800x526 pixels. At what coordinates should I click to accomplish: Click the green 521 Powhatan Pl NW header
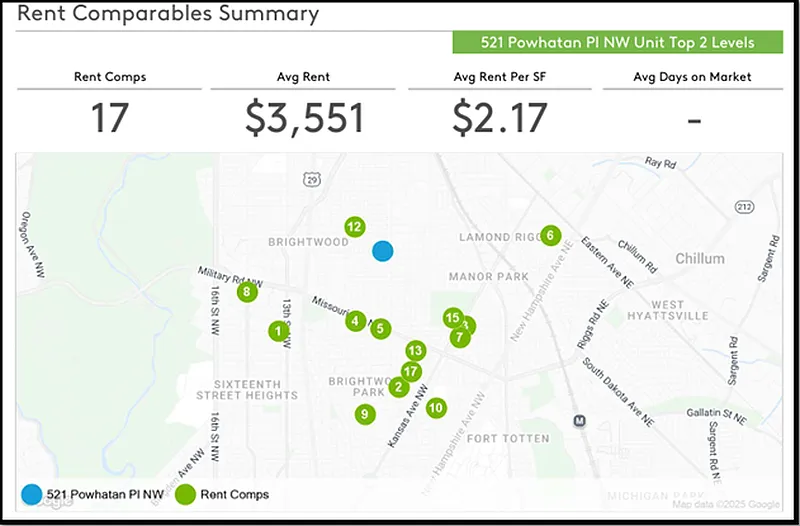coord(617,43)
